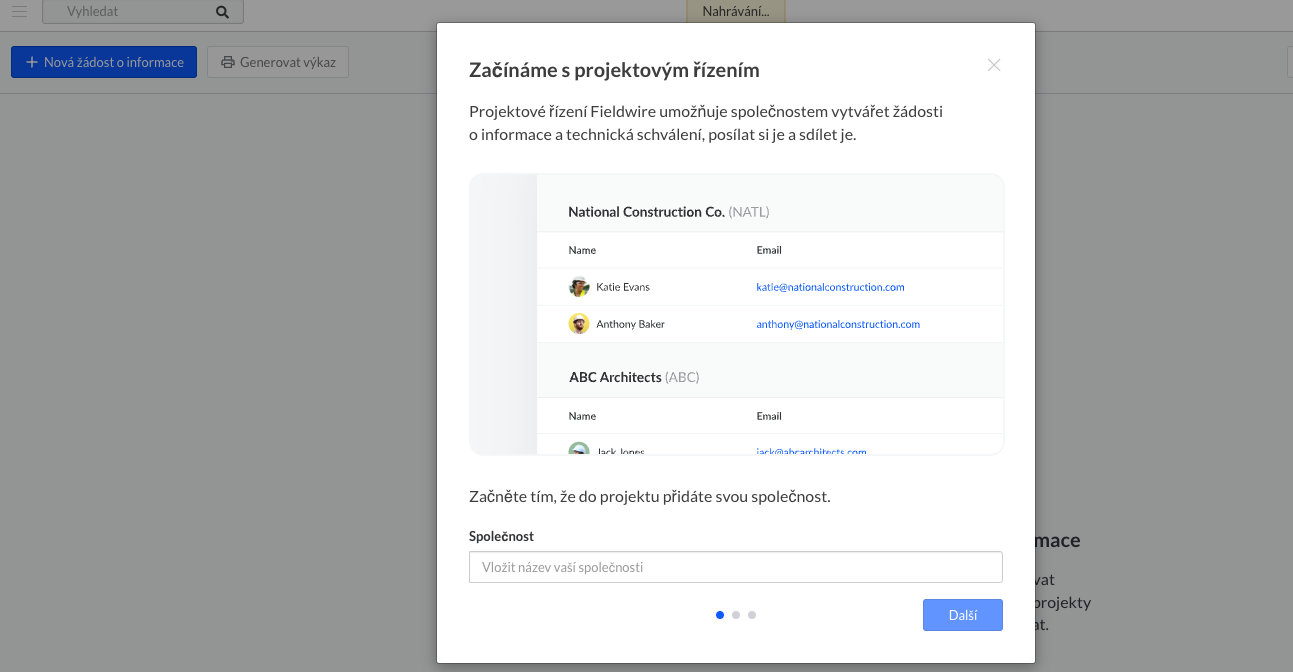This screenshot has height=672, width=1293.
Task: Click the Nahrávání... loading banner
Action: click(x=736, y=12)
